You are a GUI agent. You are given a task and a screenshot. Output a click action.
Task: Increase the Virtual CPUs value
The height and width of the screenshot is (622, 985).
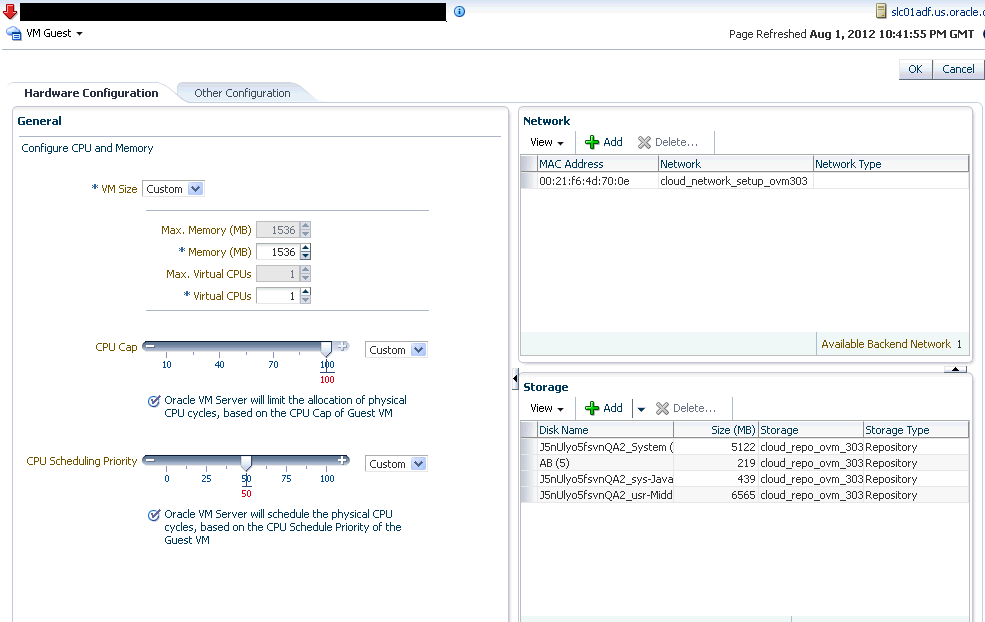coord(305,292)
